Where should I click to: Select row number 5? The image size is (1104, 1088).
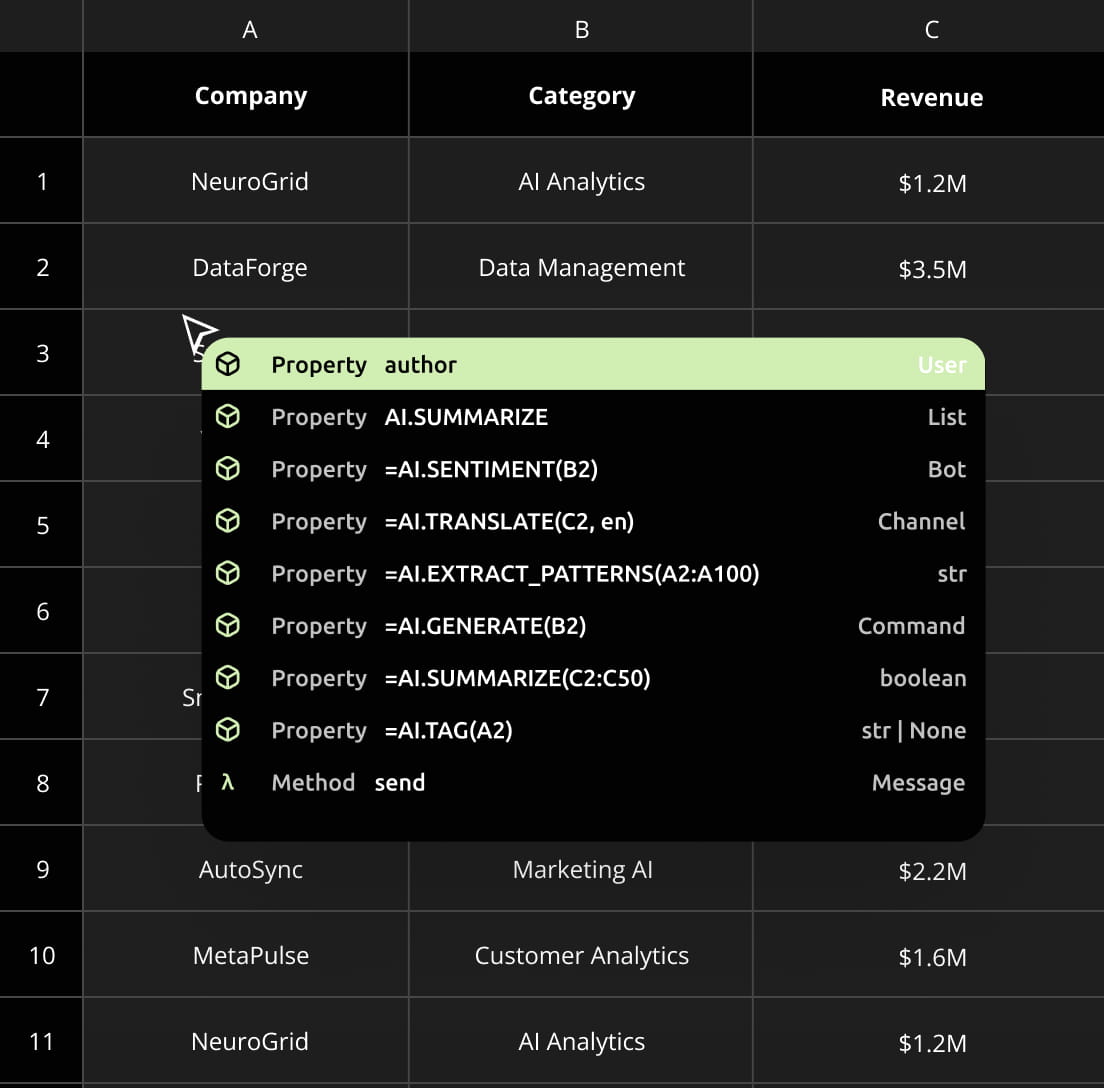coord(42,524)
